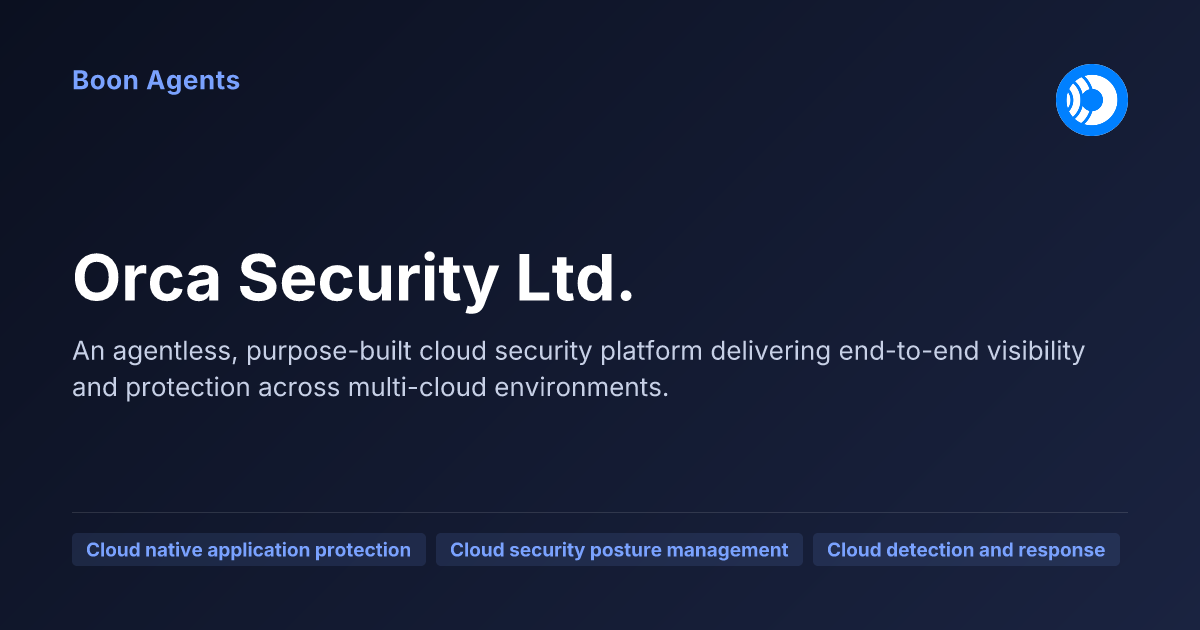Click the blue circular Boon logo icon
1200x630 pixels.
1092,100
